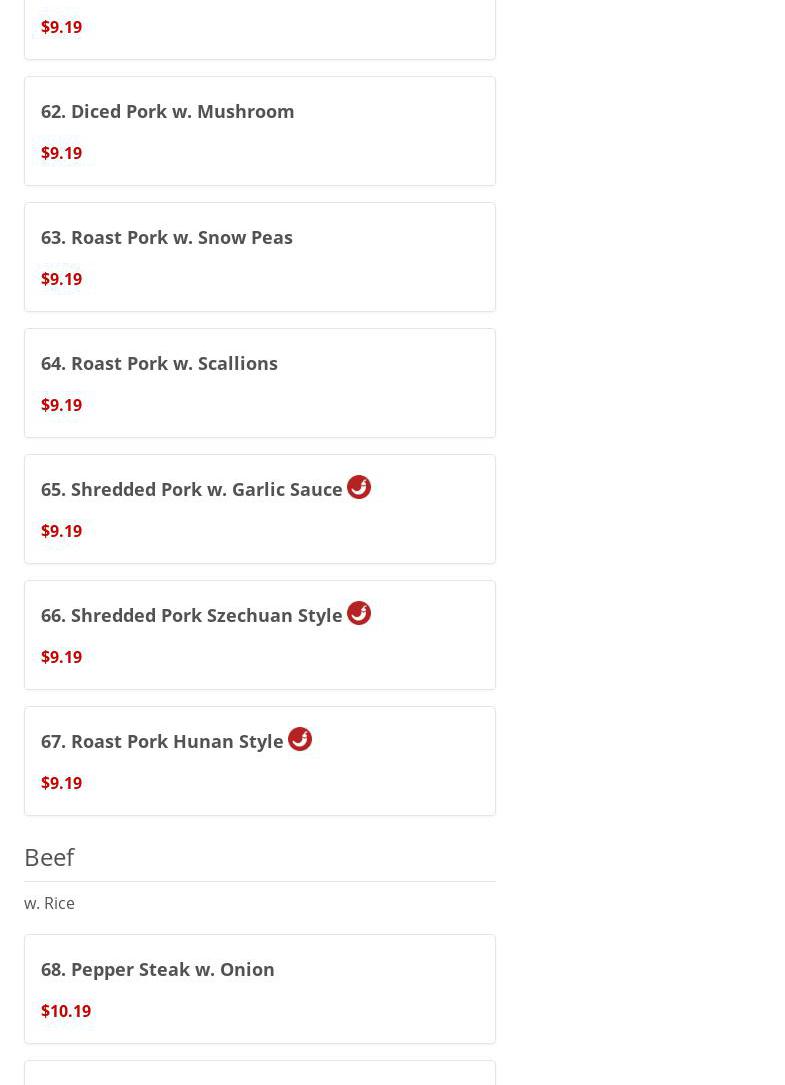Click $9.19 price under Diced Pork w. Mushroom
This screenshot has height=1085, width=785.
point(62,153)
